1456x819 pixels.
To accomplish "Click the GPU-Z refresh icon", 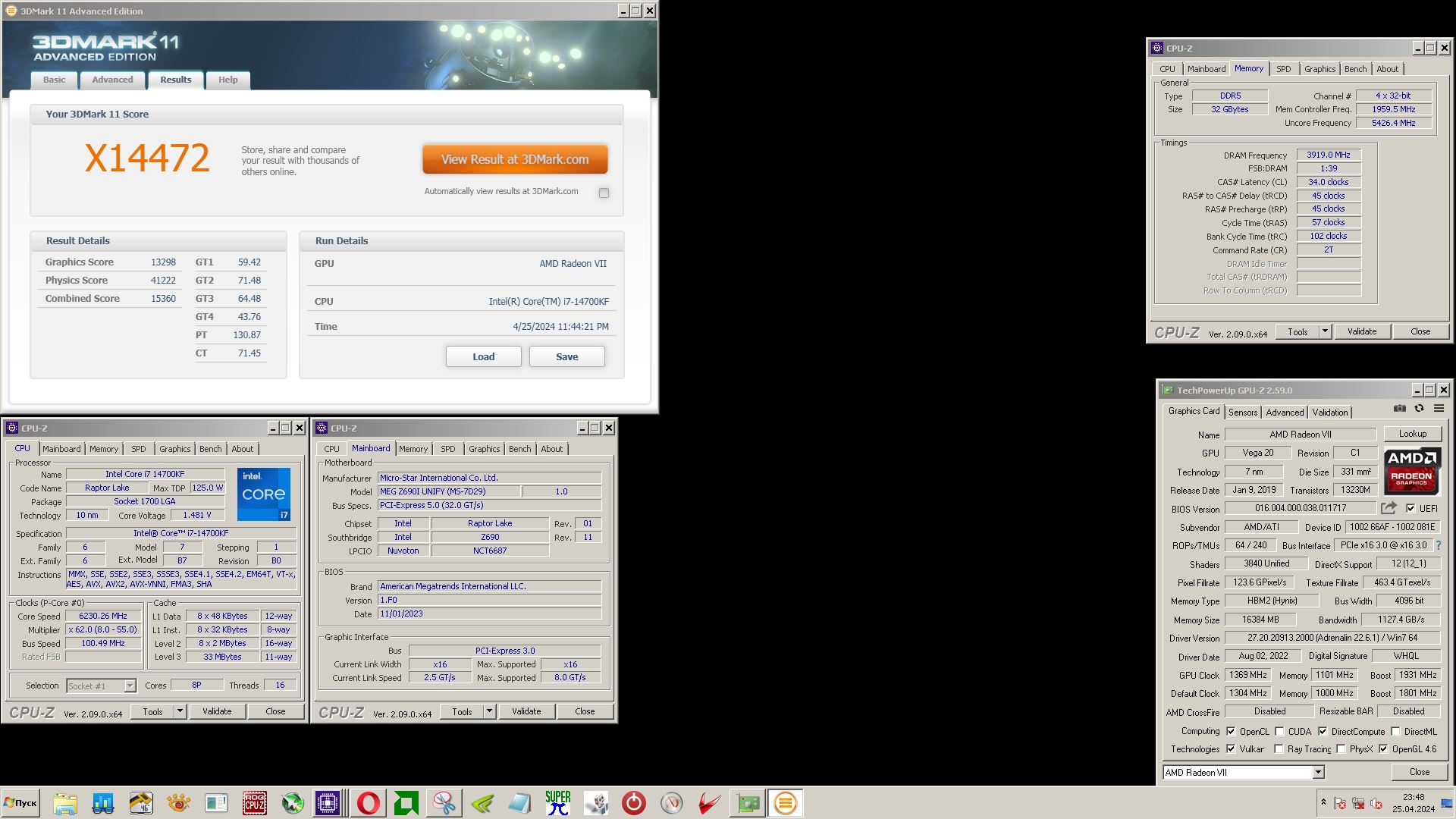I will [x=1419, y=409].
